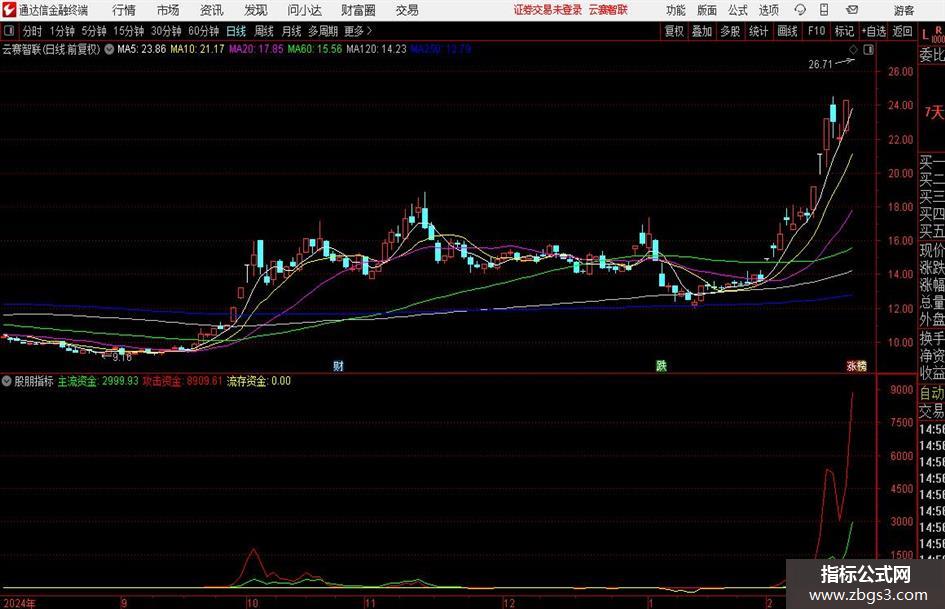This screenshot has height=609, width=945.
Task: Open the 选项 menu
Action: pos(768,10)
